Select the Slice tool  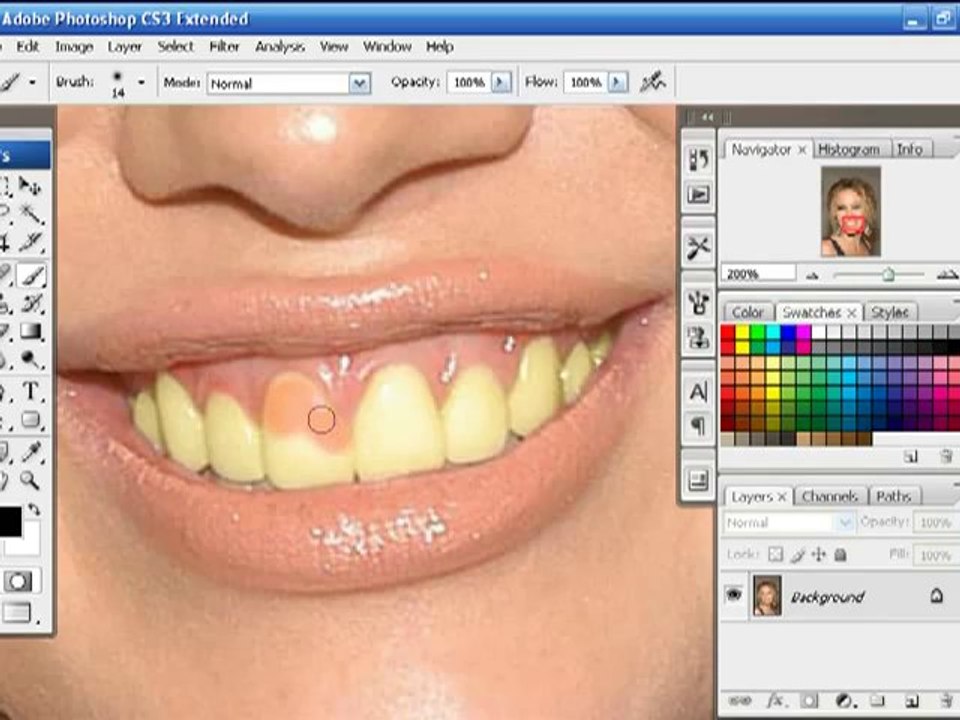tap(31, 242)
